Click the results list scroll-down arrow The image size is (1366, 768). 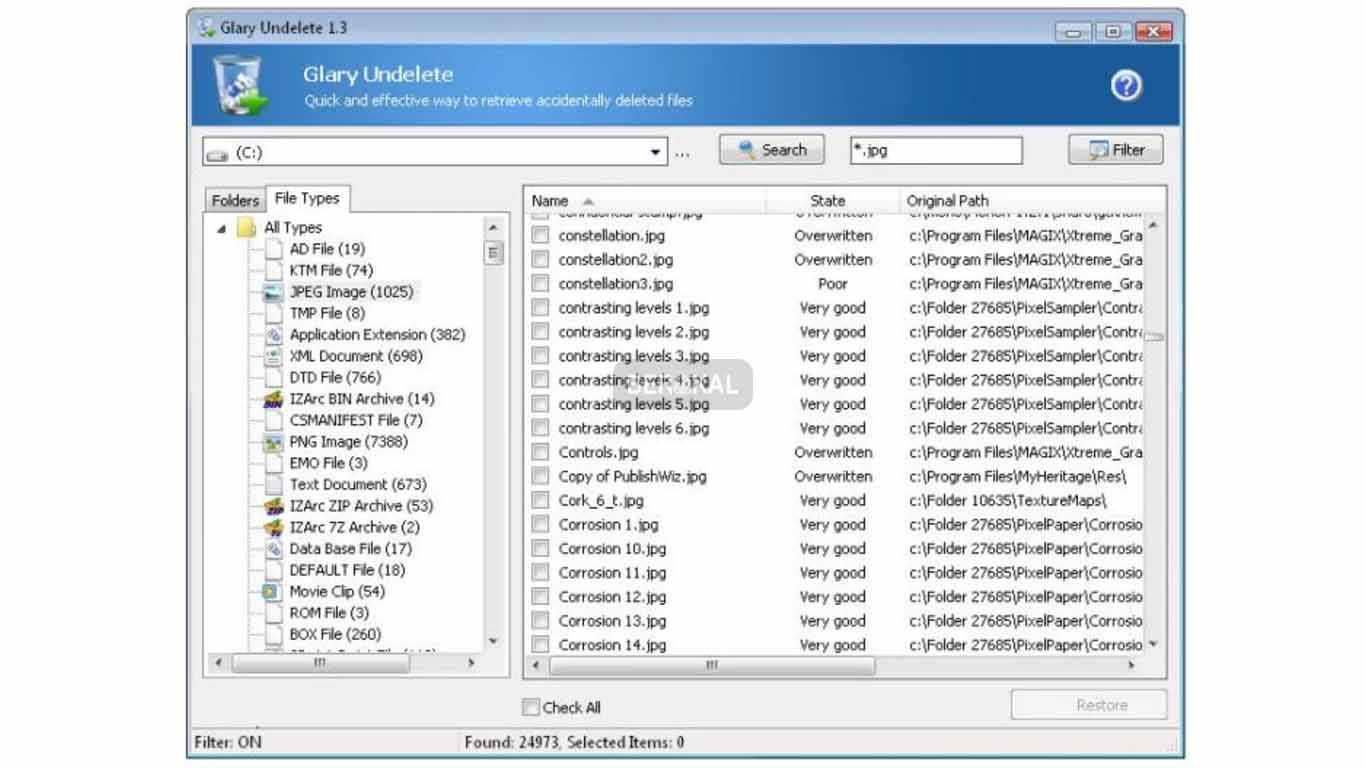tap(1154, 645)
